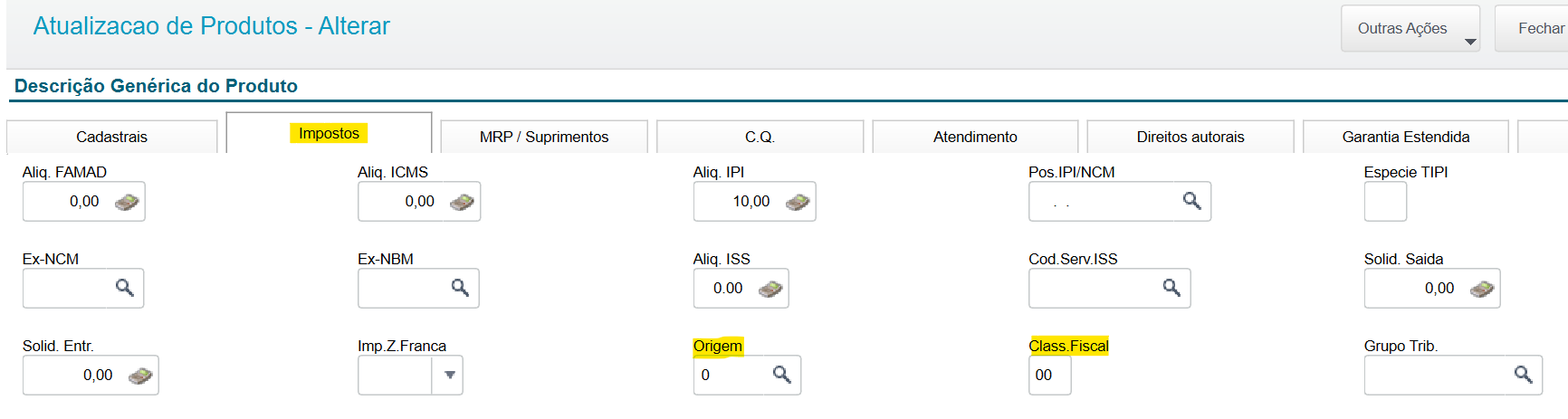The height and width of the screenshot is (419, 1568).
Task: Open Cod.Serv.ISS search magnifier
Action: pos(1171,288)
